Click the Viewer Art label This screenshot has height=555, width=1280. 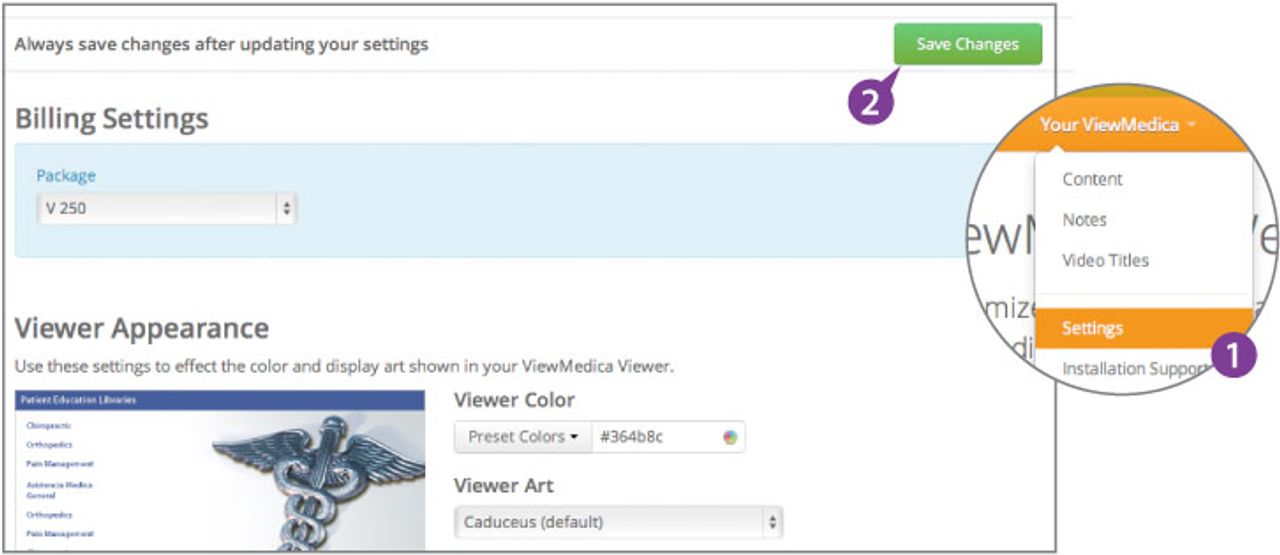tap(503, 486)
